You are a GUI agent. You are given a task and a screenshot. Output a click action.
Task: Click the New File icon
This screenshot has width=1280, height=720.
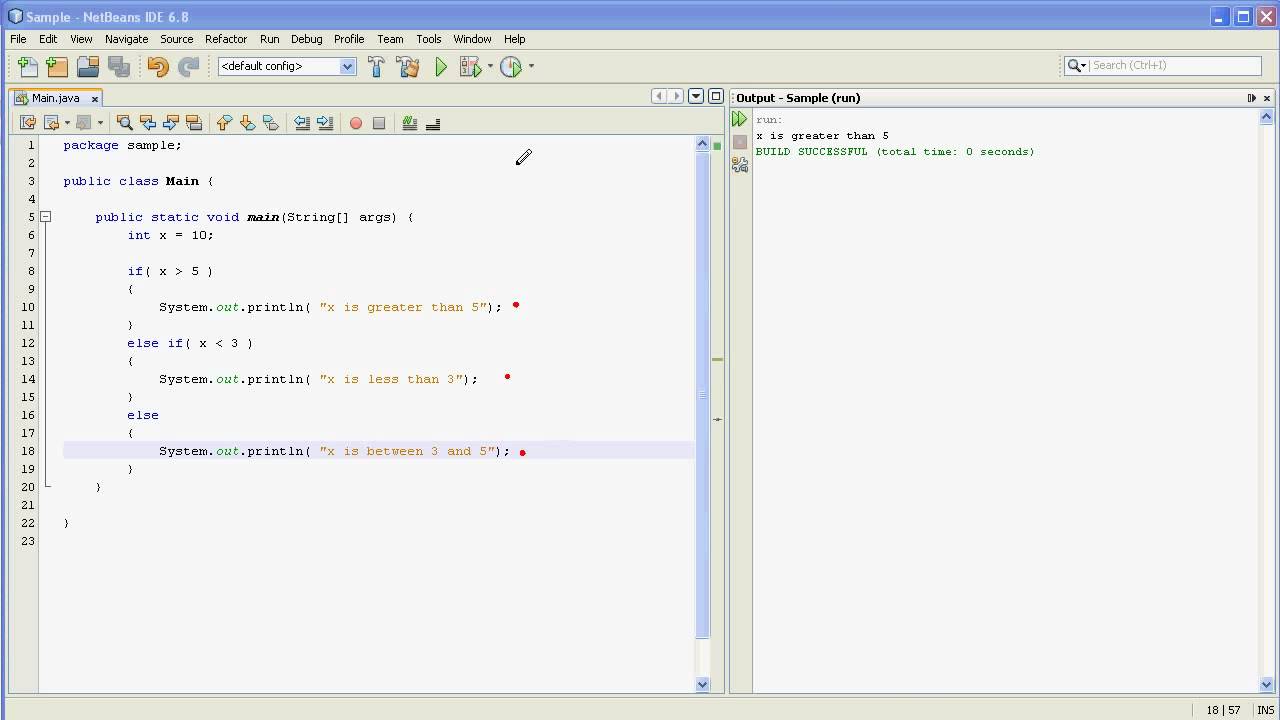point(28,67)
